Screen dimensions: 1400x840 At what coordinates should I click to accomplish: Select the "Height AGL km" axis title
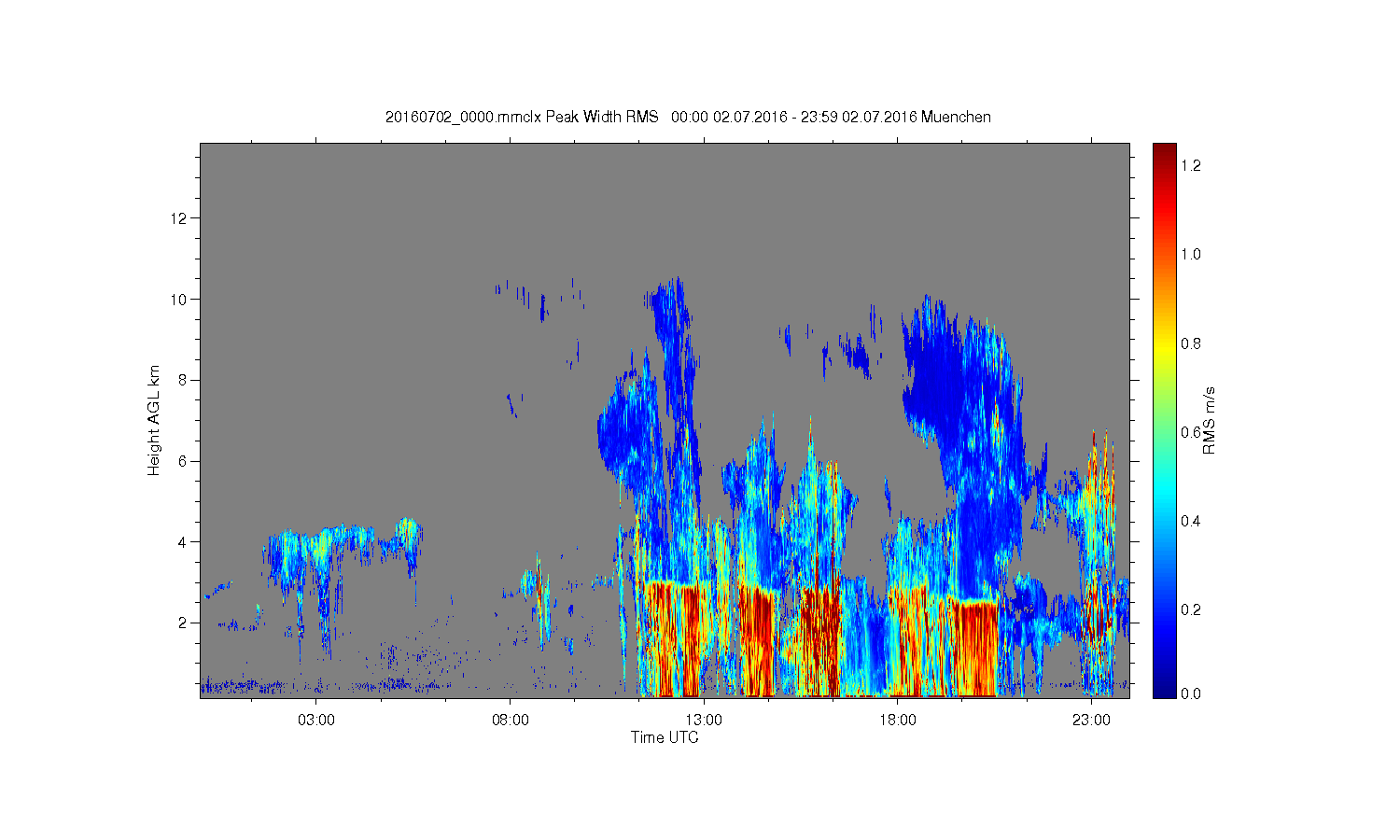click(x=154, y=420)
